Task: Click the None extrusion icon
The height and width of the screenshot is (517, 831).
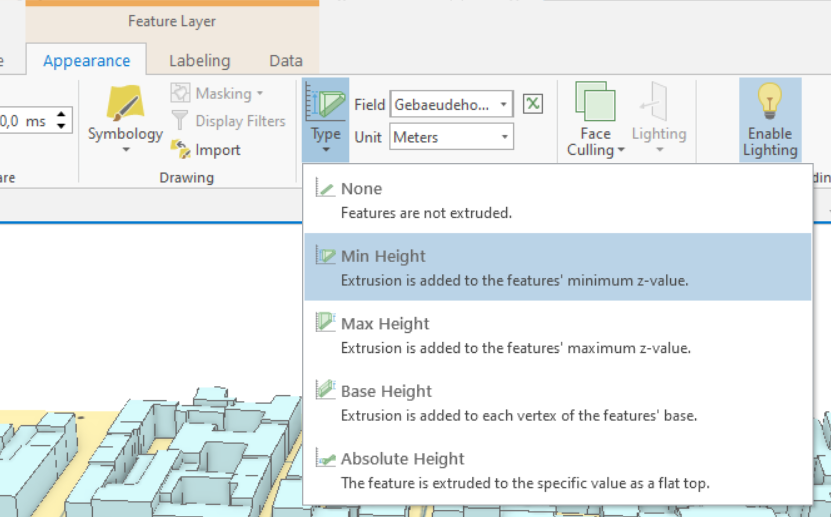Action: (325, 188)
